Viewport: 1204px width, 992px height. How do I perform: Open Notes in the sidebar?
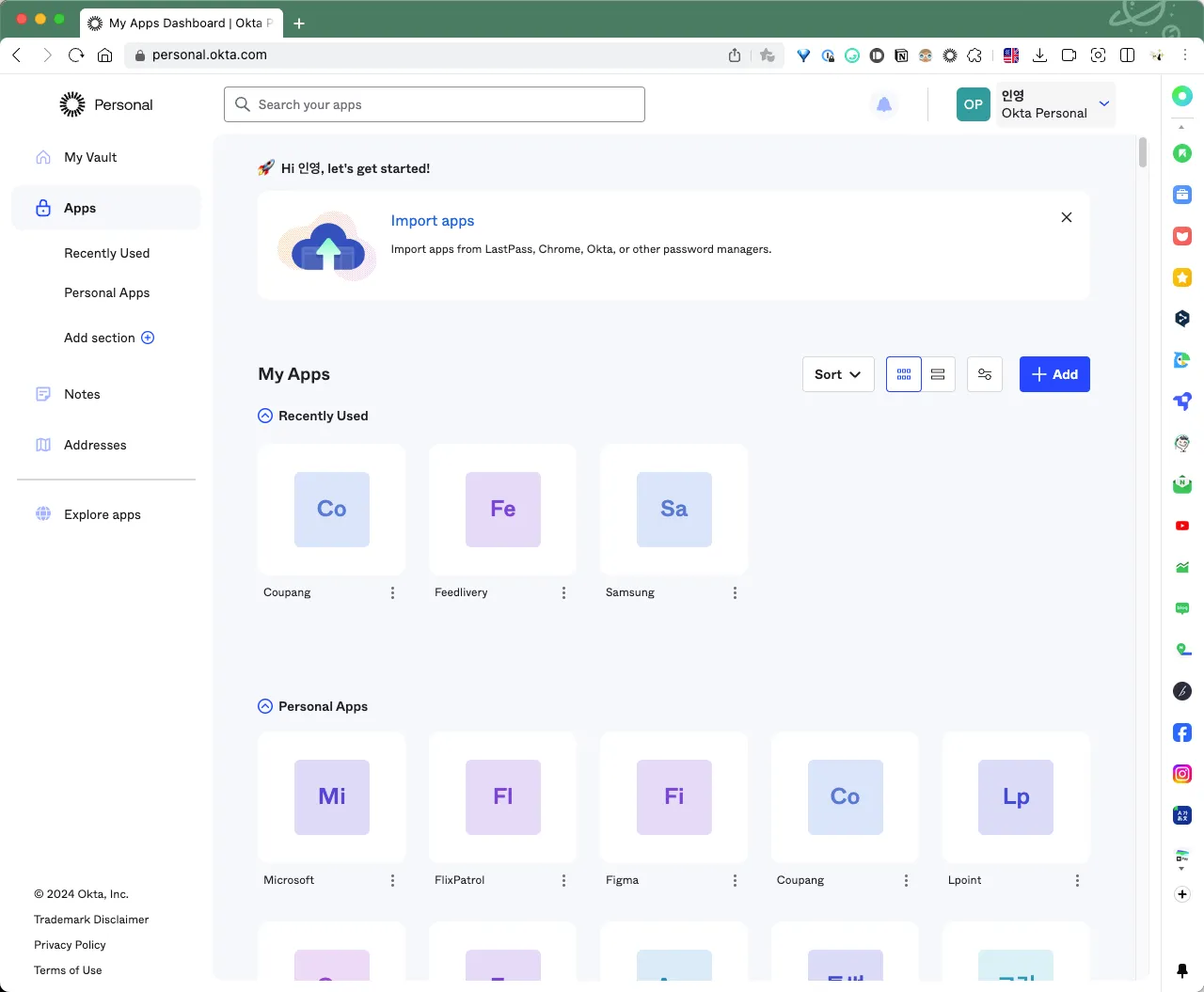[82, 394]
